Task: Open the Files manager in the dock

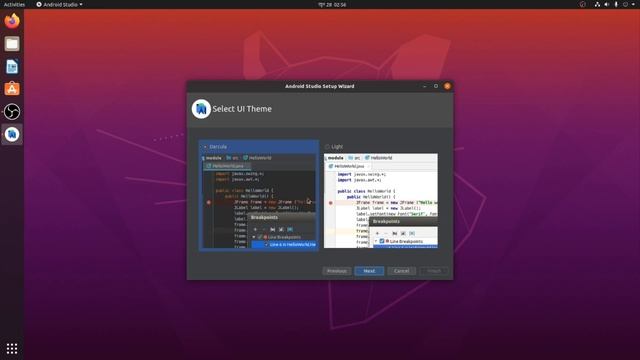Action: pos(12,44)
